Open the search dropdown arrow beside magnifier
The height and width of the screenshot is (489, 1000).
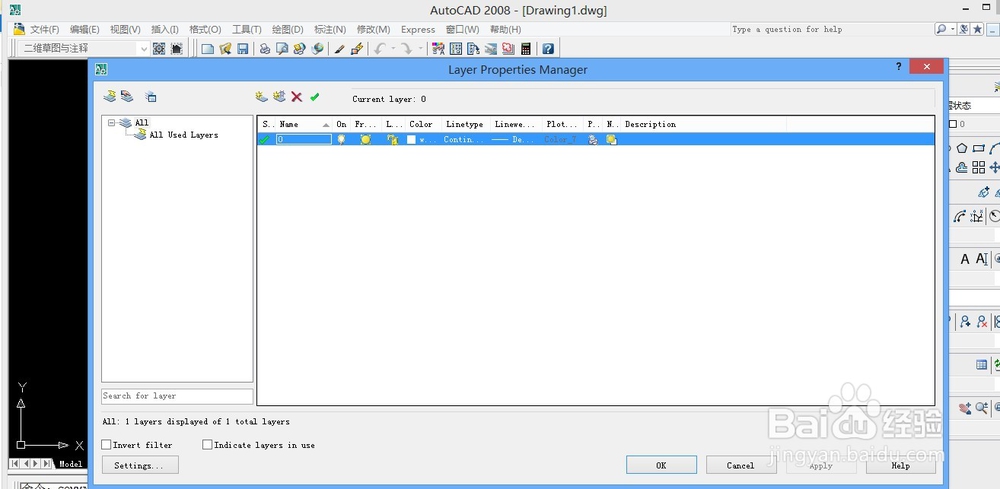(x=953, y=29)
